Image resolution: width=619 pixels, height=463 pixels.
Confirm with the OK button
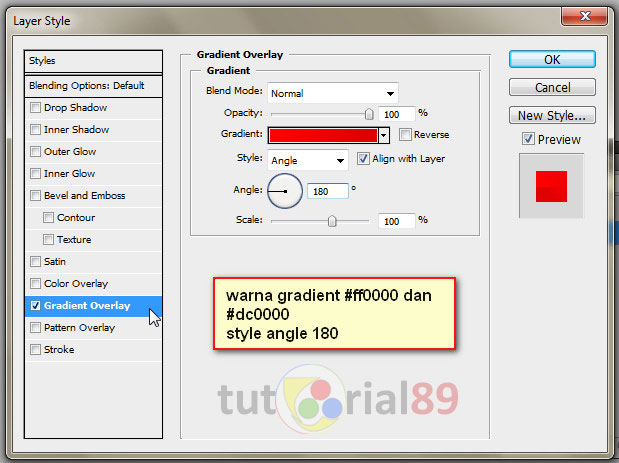[552, 59]
